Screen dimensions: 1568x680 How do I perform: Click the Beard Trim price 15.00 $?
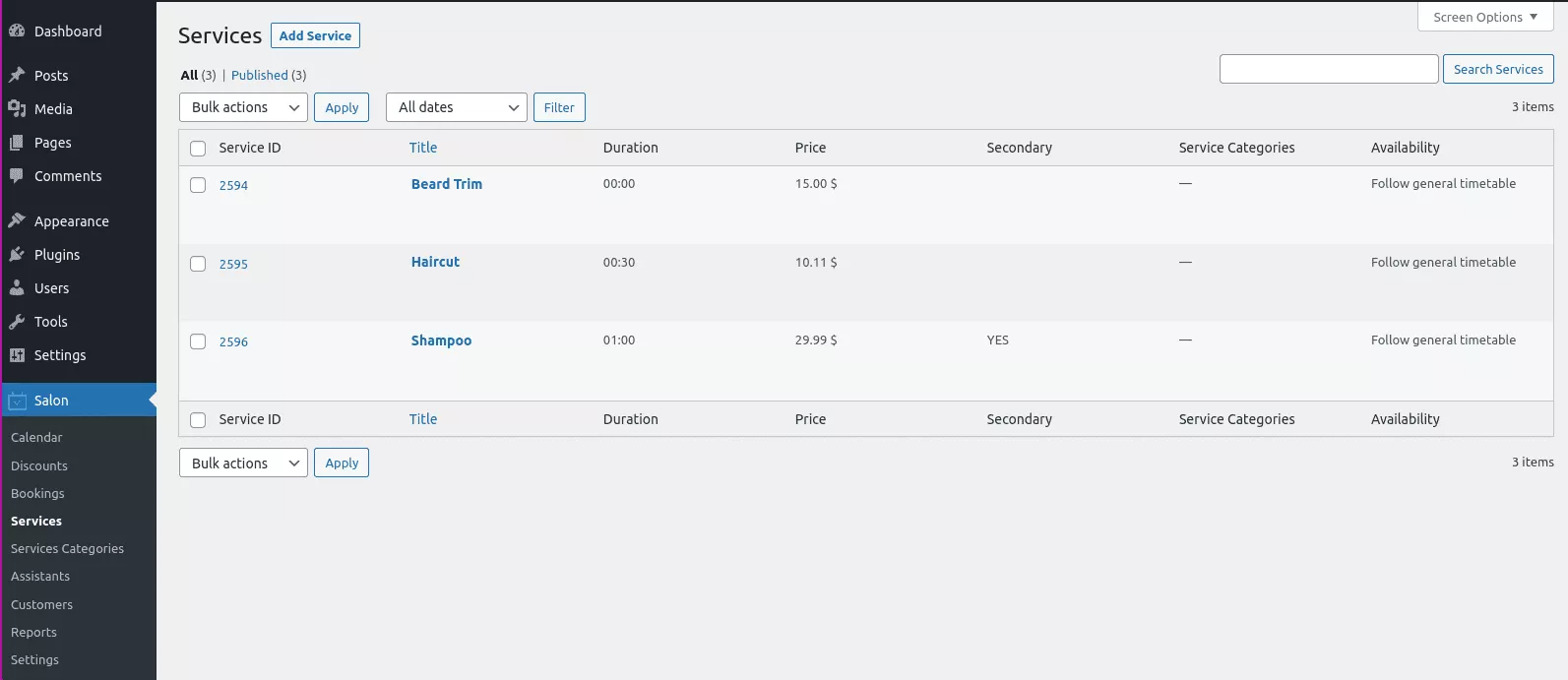816,183
